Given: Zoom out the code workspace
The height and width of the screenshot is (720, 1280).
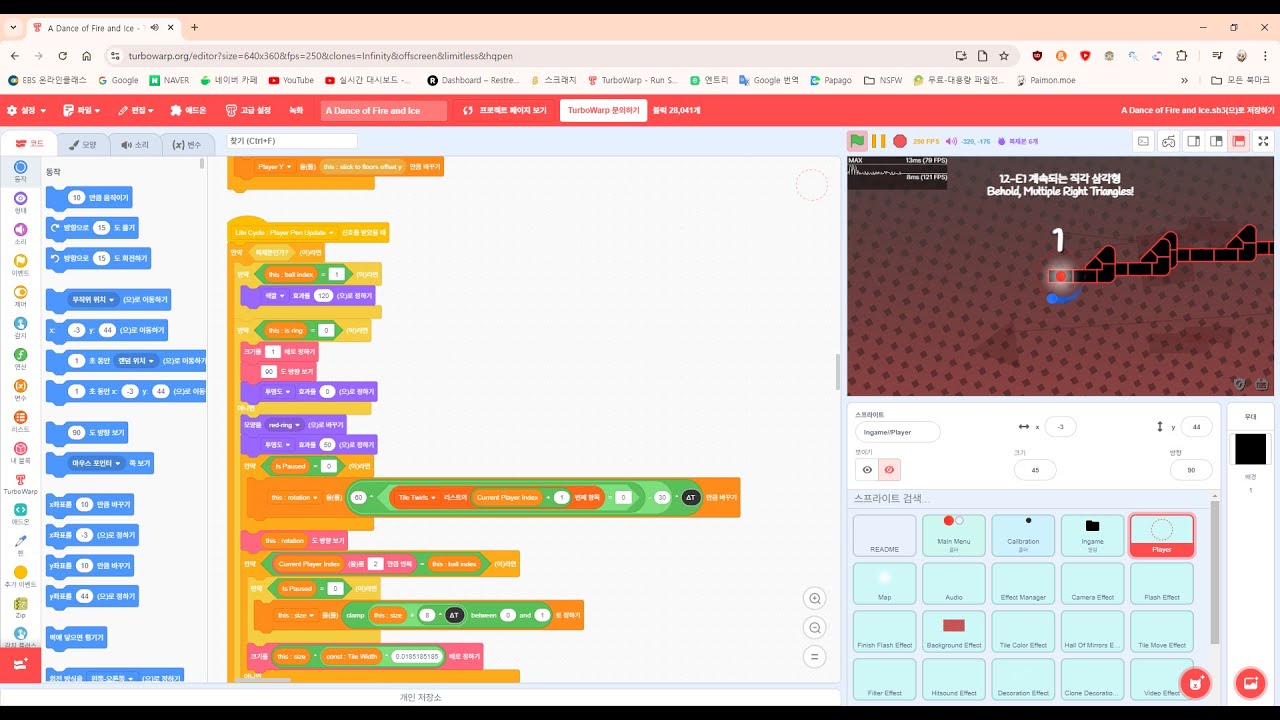Looking at the screenshot, I should click(815, 628).
